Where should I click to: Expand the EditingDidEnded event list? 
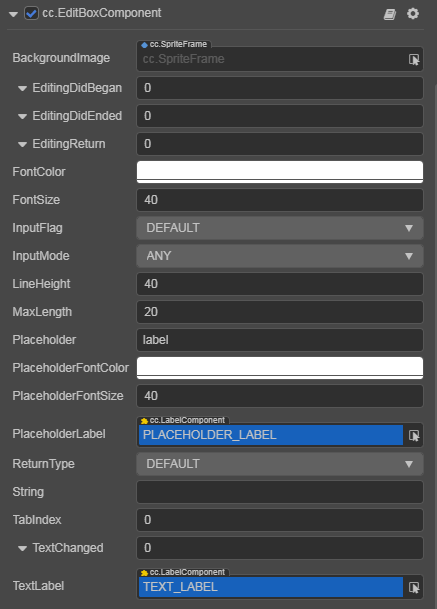(x=22, y=117)
